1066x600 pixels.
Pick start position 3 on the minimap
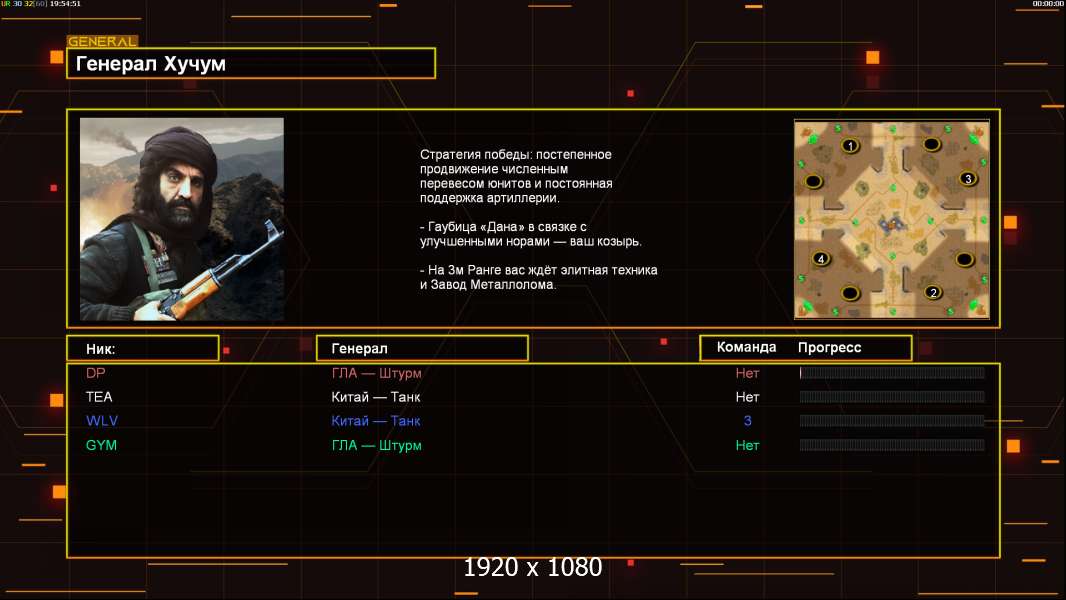click(x=967, y=179)
